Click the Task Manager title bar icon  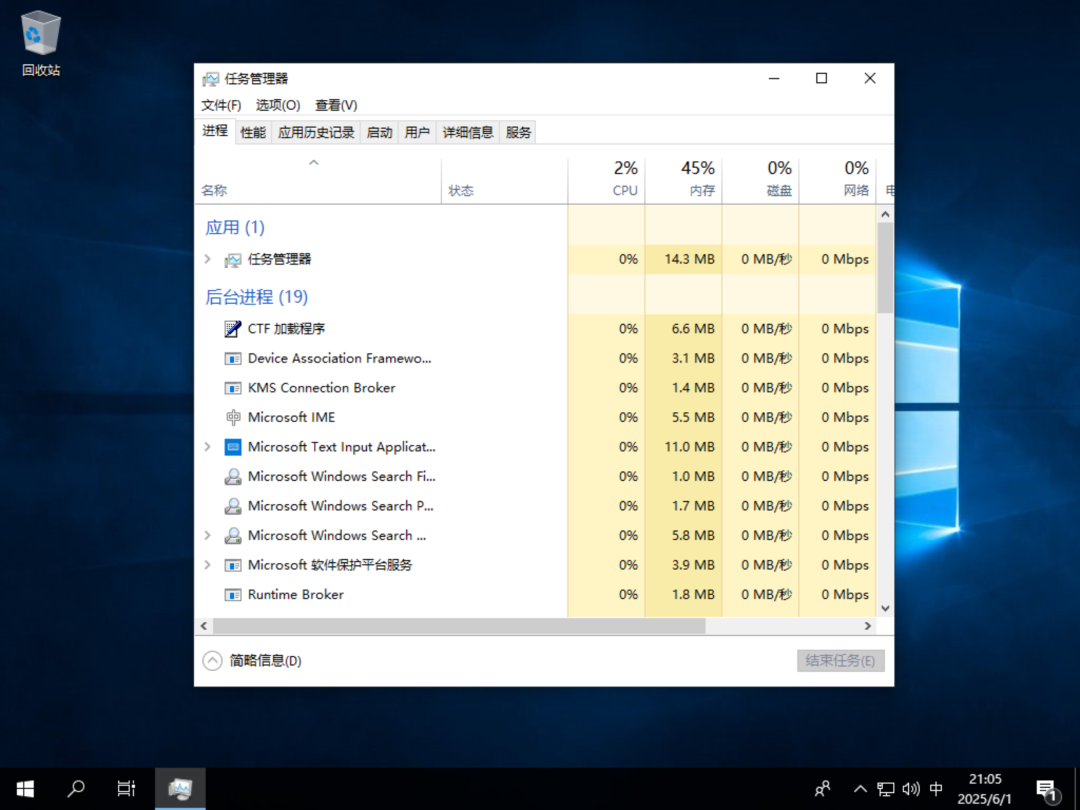click(x=210, y=79)
